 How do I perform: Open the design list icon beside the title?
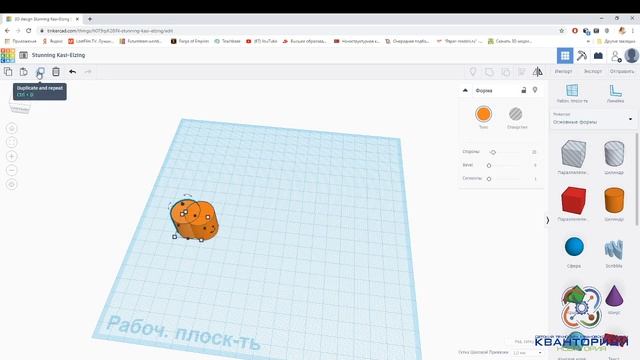(23, 55)
